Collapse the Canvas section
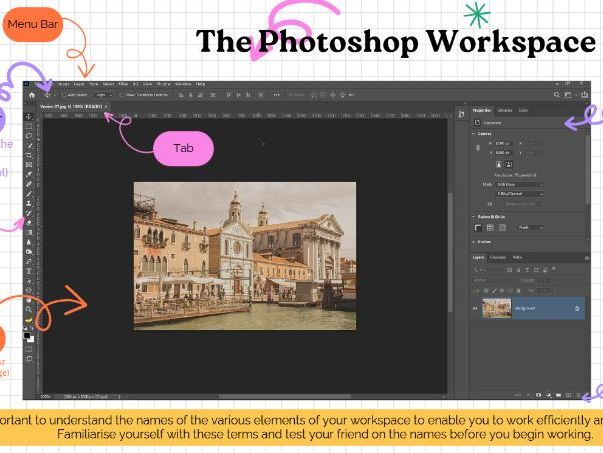The image size is (603, 453). coord(474,134)
